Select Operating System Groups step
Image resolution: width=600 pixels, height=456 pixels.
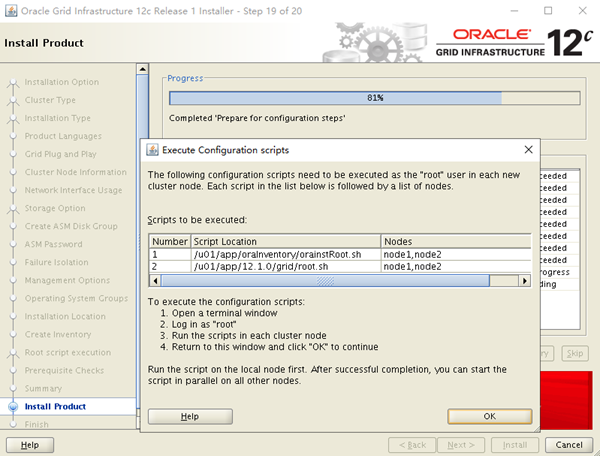click(76, 298)
